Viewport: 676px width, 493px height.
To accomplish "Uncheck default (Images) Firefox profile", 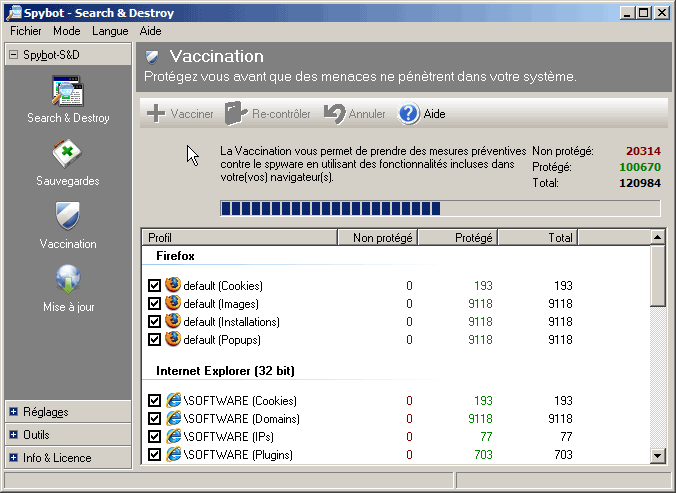I will point(154,304).
